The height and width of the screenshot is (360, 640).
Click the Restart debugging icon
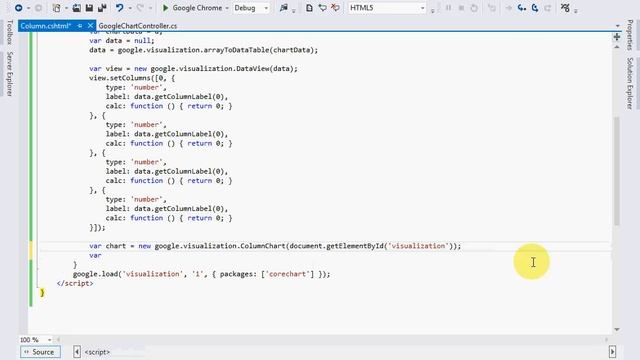pos(474,8)
